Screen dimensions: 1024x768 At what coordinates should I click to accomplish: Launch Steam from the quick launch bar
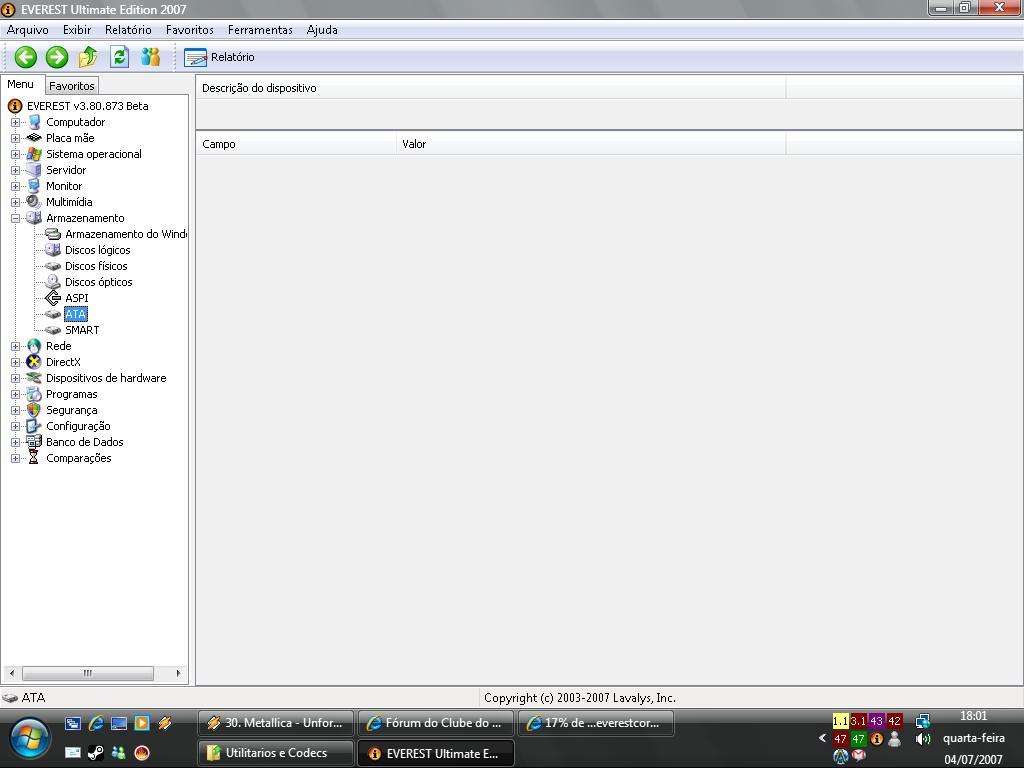click(95, 752)
